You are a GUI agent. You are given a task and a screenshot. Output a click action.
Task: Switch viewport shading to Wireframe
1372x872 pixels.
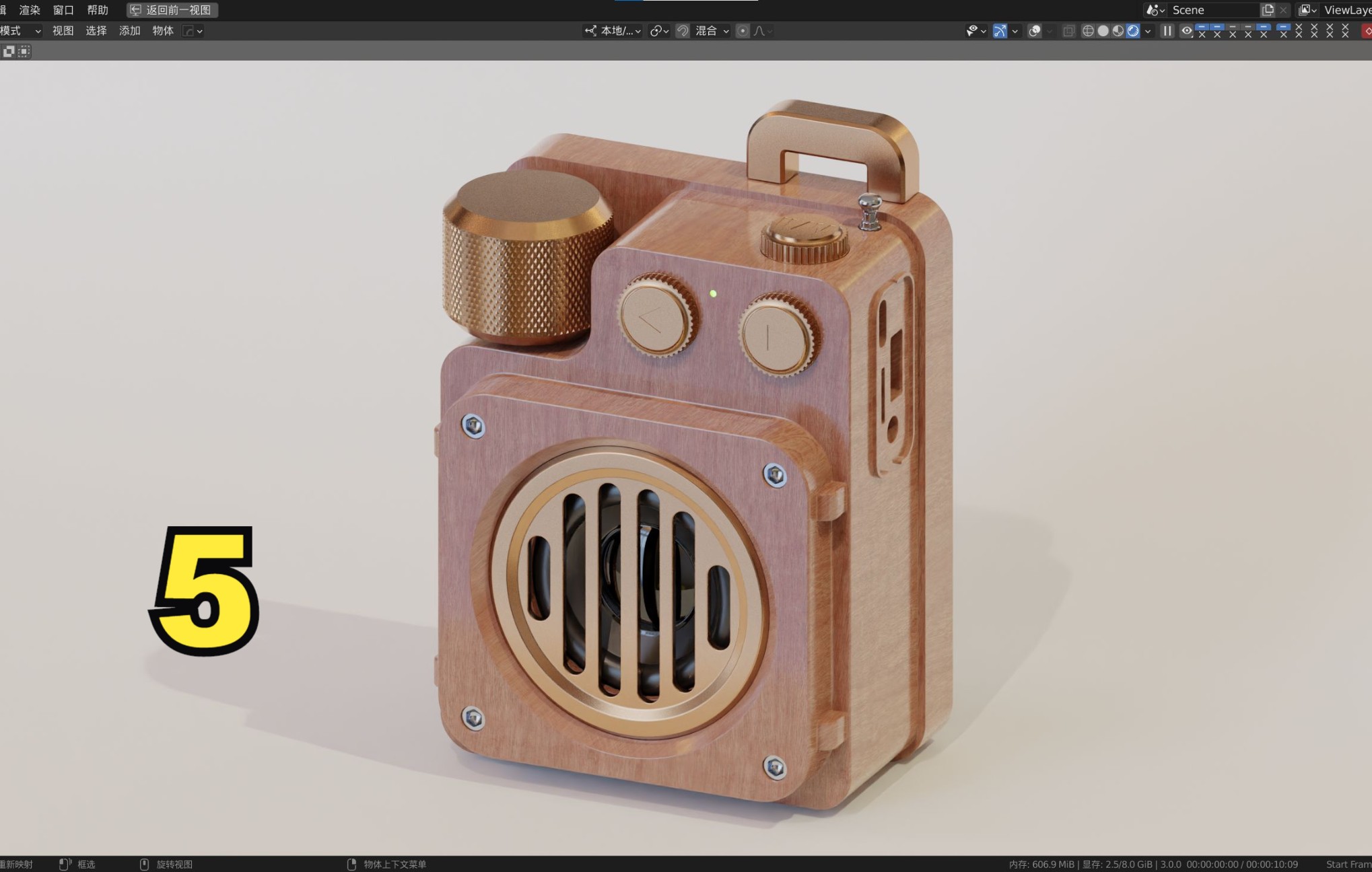[x=1089, y=31]
